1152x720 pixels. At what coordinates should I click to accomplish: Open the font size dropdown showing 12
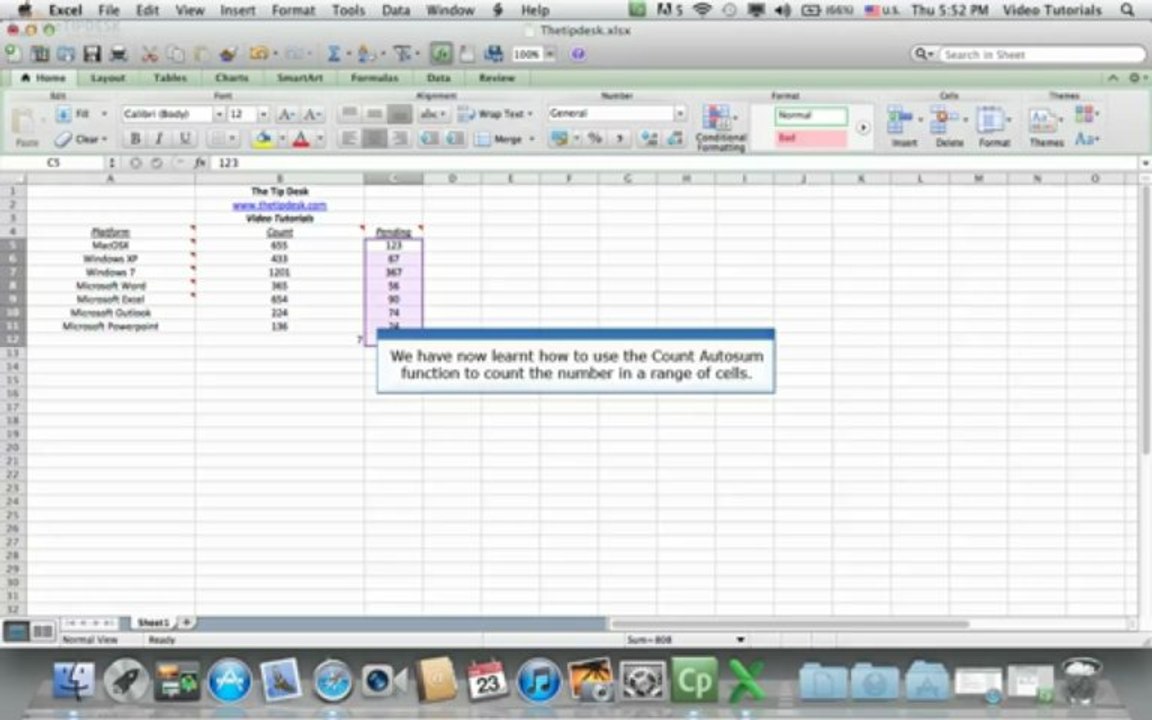click(x=263, y=114)
